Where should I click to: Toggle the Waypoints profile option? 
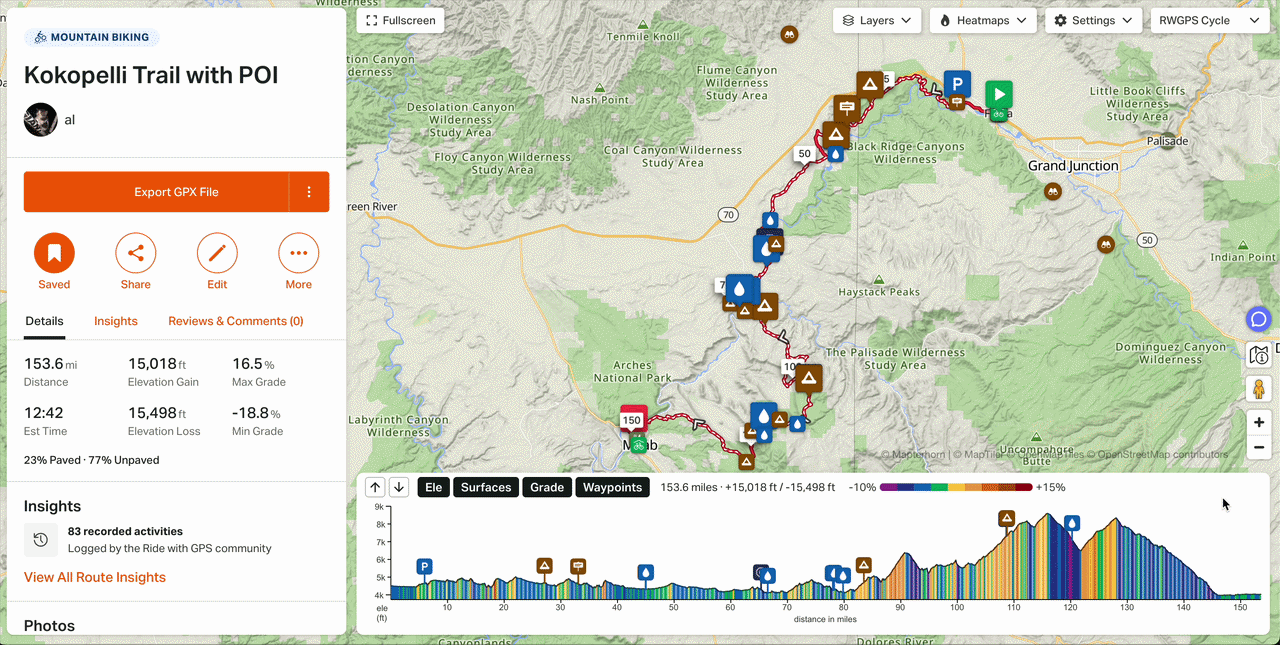click(x=612, y=487)
